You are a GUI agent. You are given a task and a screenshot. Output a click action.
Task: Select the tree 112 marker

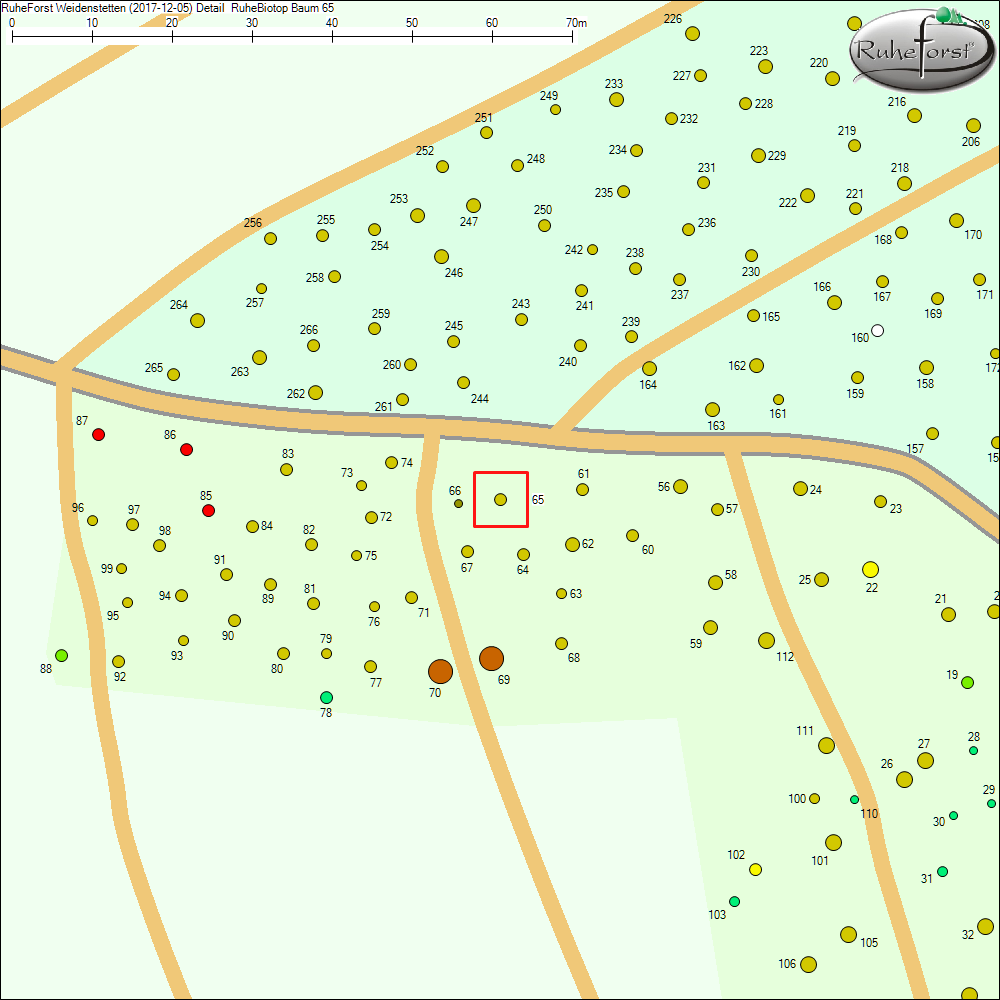[x=766, y=640]
